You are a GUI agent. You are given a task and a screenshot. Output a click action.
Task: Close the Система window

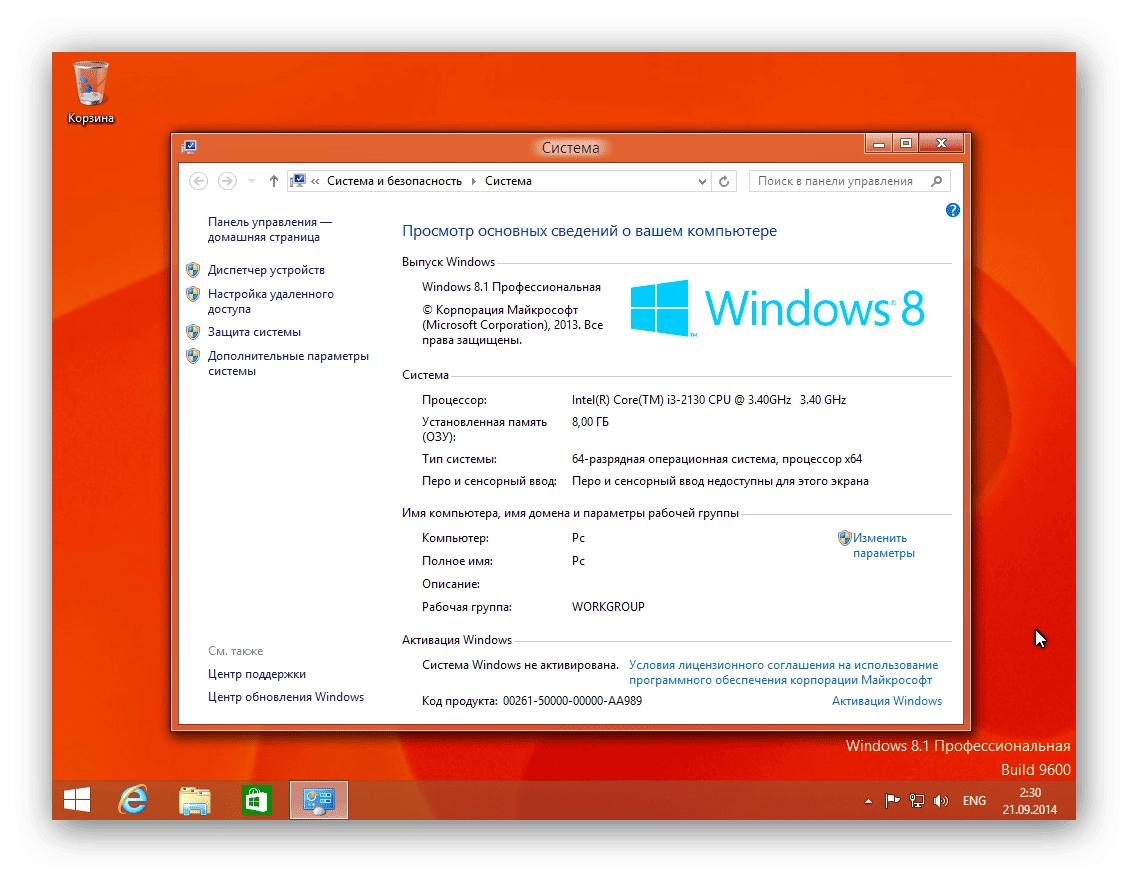pos(941,144)
